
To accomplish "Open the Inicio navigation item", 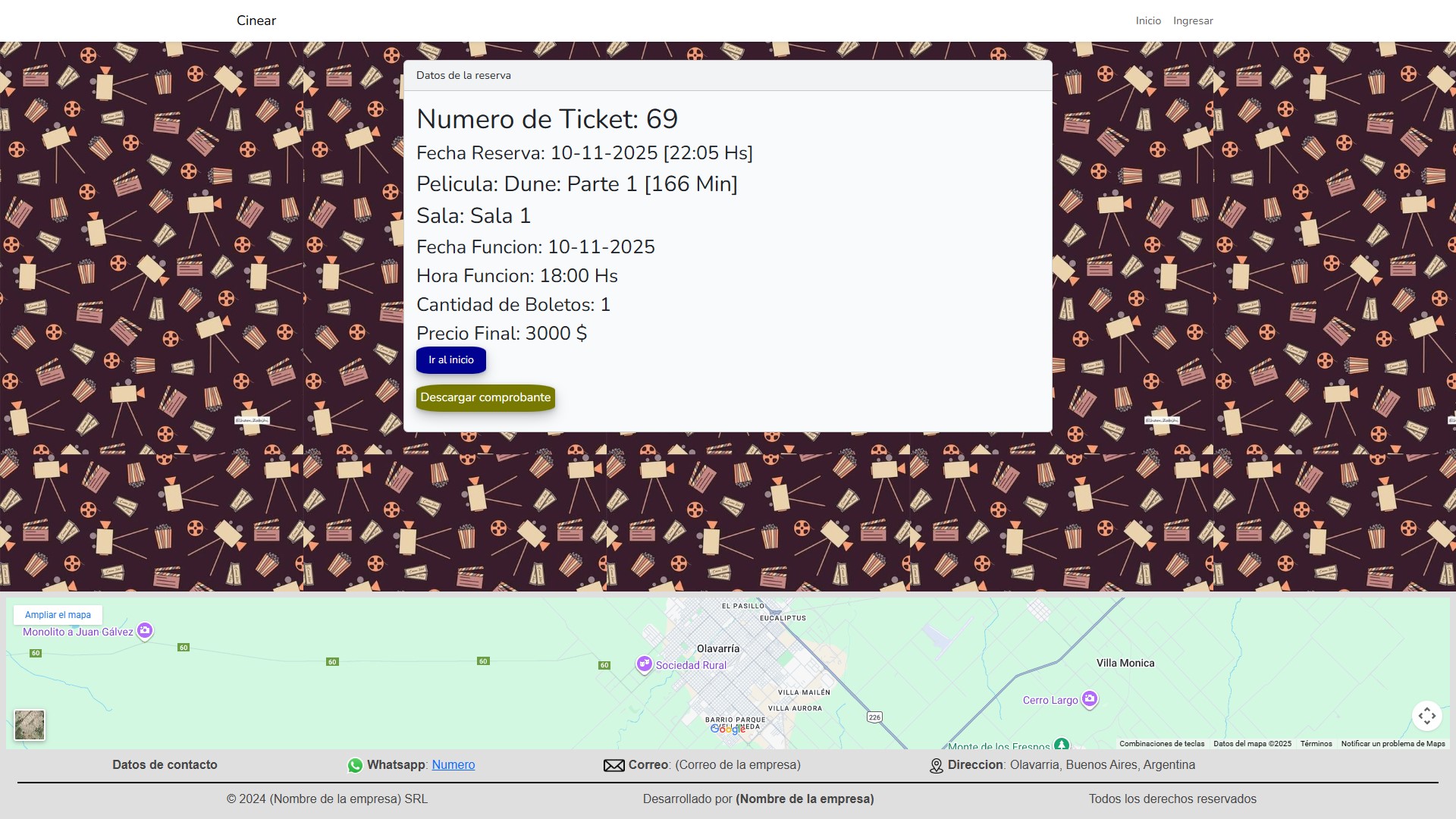I will coord(1148,20).
